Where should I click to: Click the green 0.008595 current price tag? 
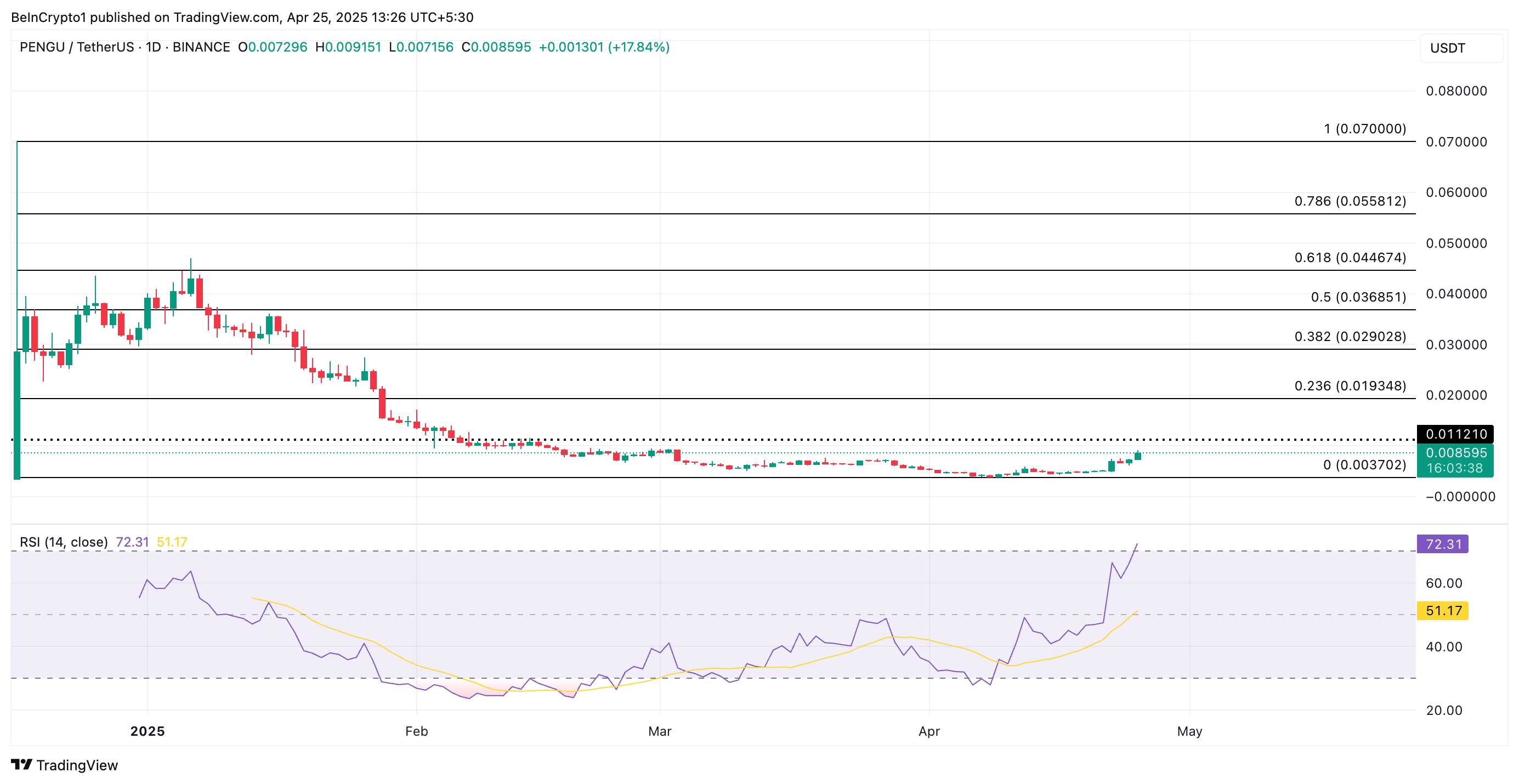1455,453
